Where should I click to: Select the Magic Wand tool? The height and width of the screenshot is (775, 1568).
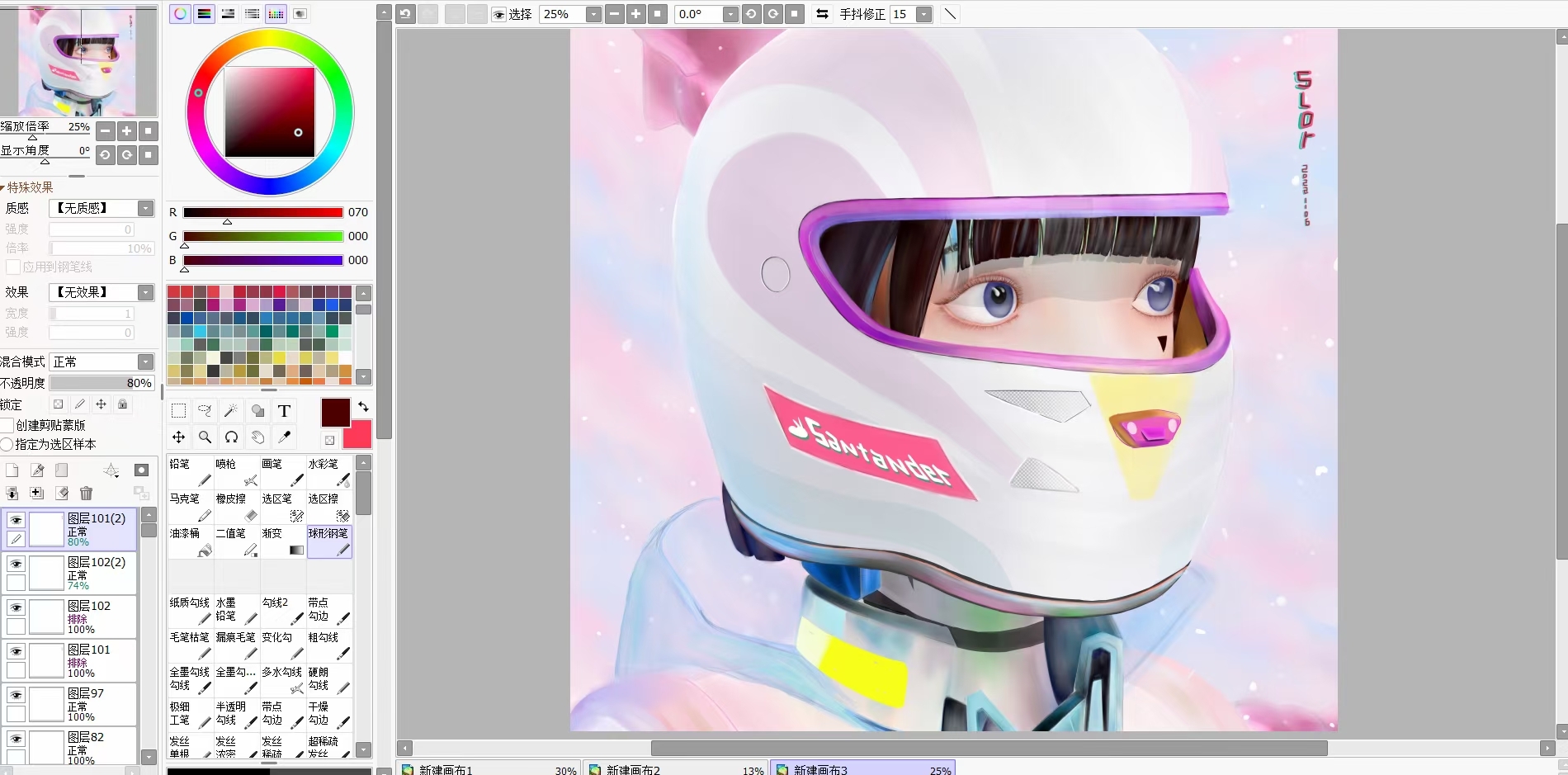pos(231,411)
